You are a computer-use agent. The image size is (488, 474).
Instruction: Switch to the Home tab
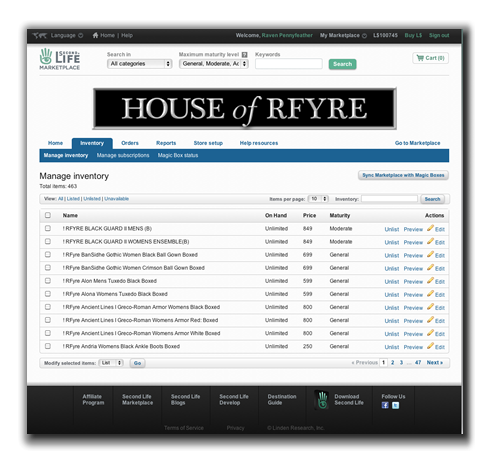[55, 143]
